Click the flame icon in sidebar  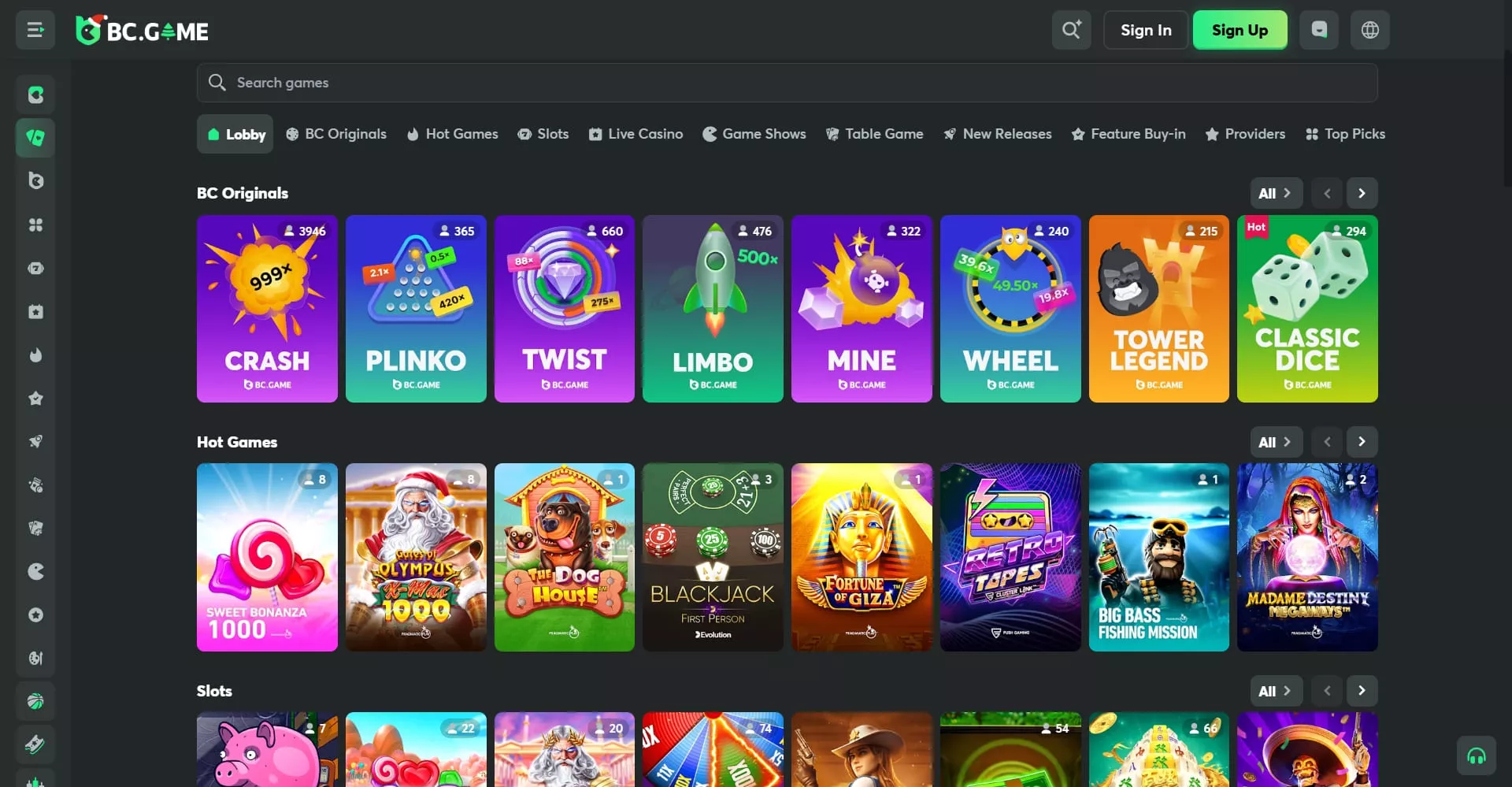point(35,355)
